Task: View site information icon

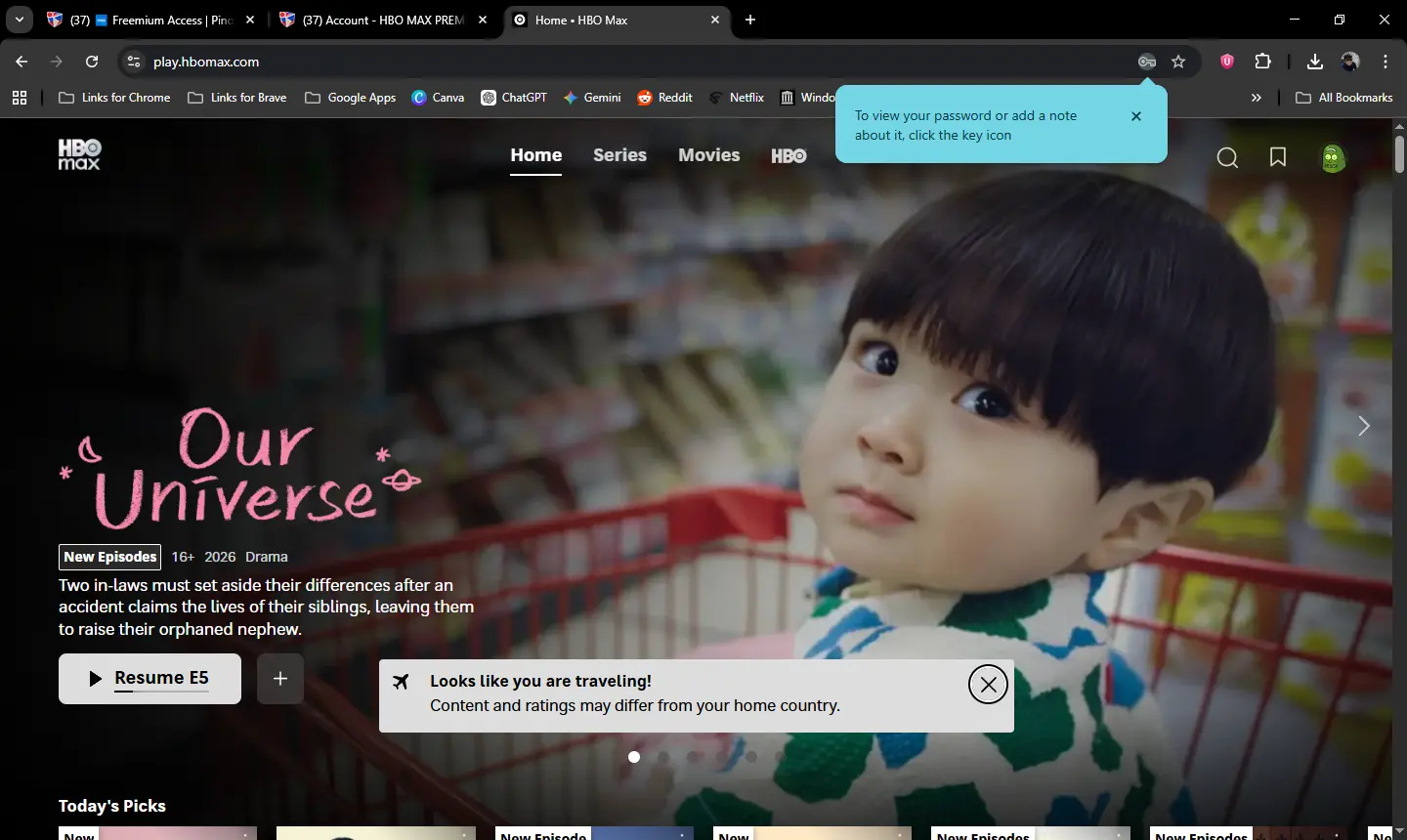Action: pos(134,62)
